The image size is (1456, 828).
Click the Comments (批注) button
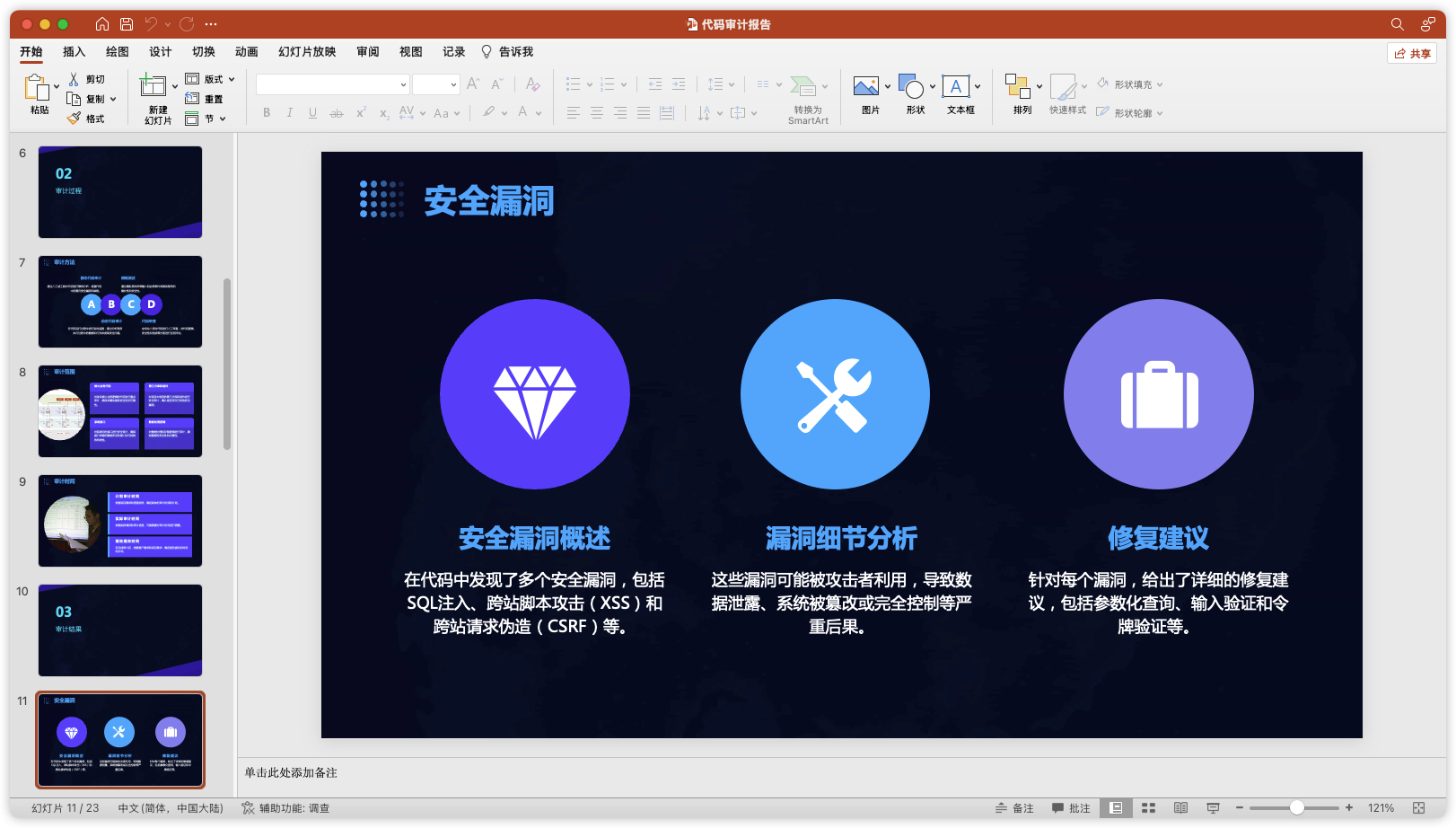pyautogui.click(x=1071, y=808)
